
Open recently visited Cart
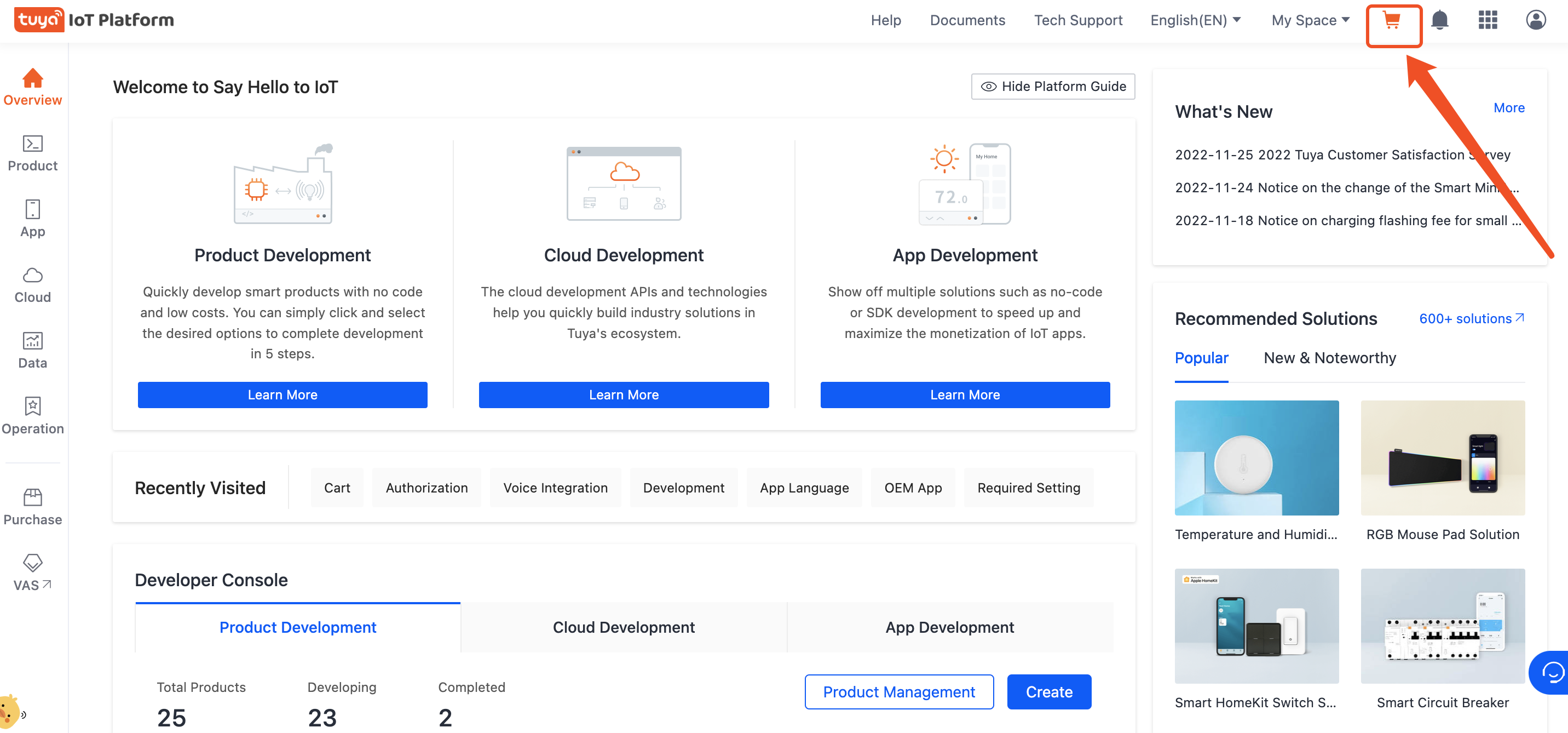pos(337,488)
